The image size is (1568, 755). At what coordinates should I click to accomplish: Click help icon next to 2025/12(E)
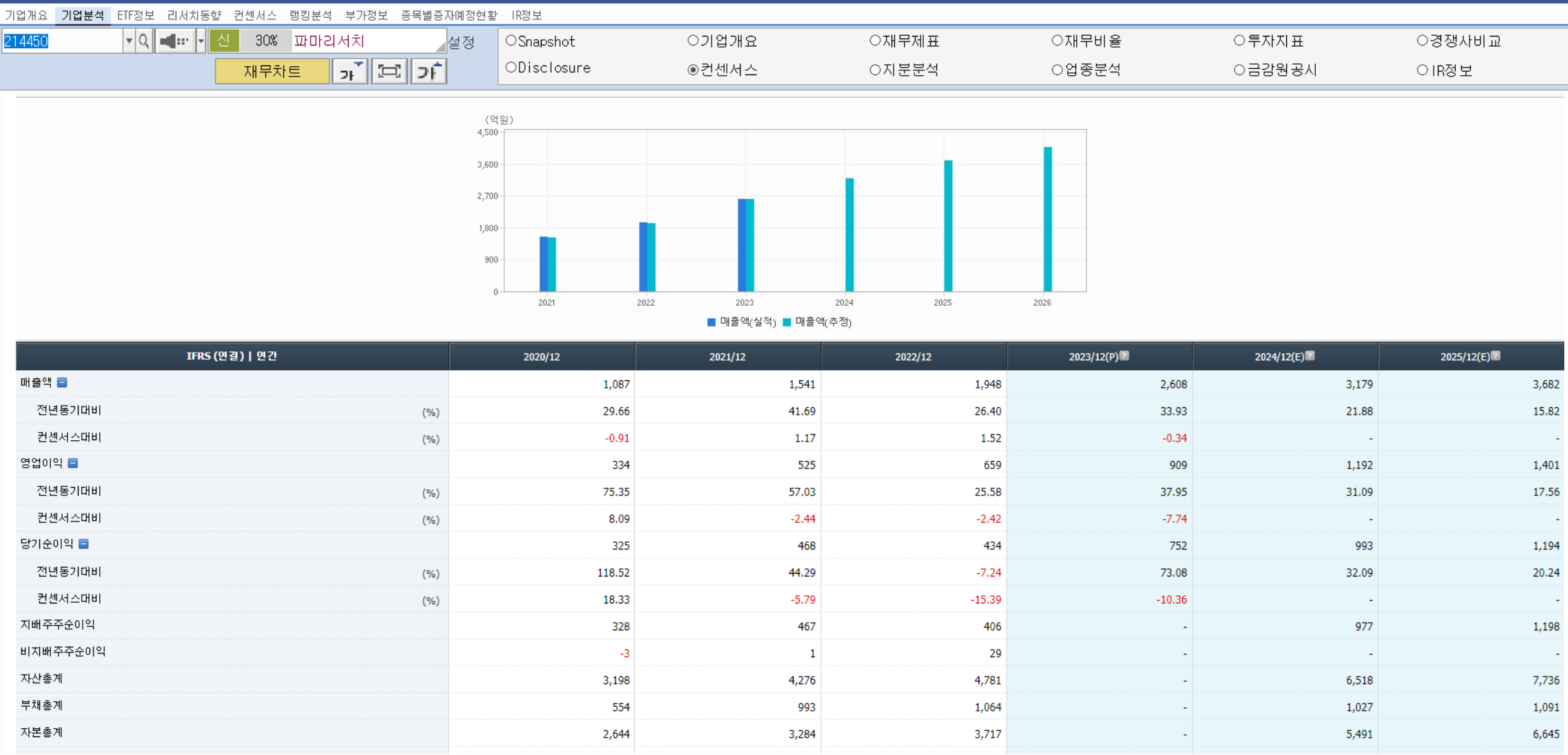pyautogui.click(x=1496, y=355)
